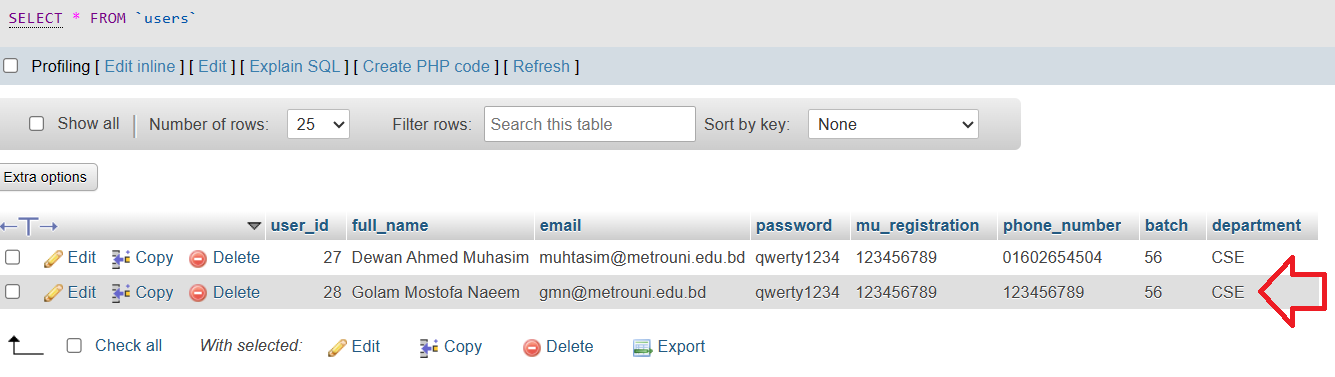
Task: Click the Extra options button
Action: coord(45,177)
